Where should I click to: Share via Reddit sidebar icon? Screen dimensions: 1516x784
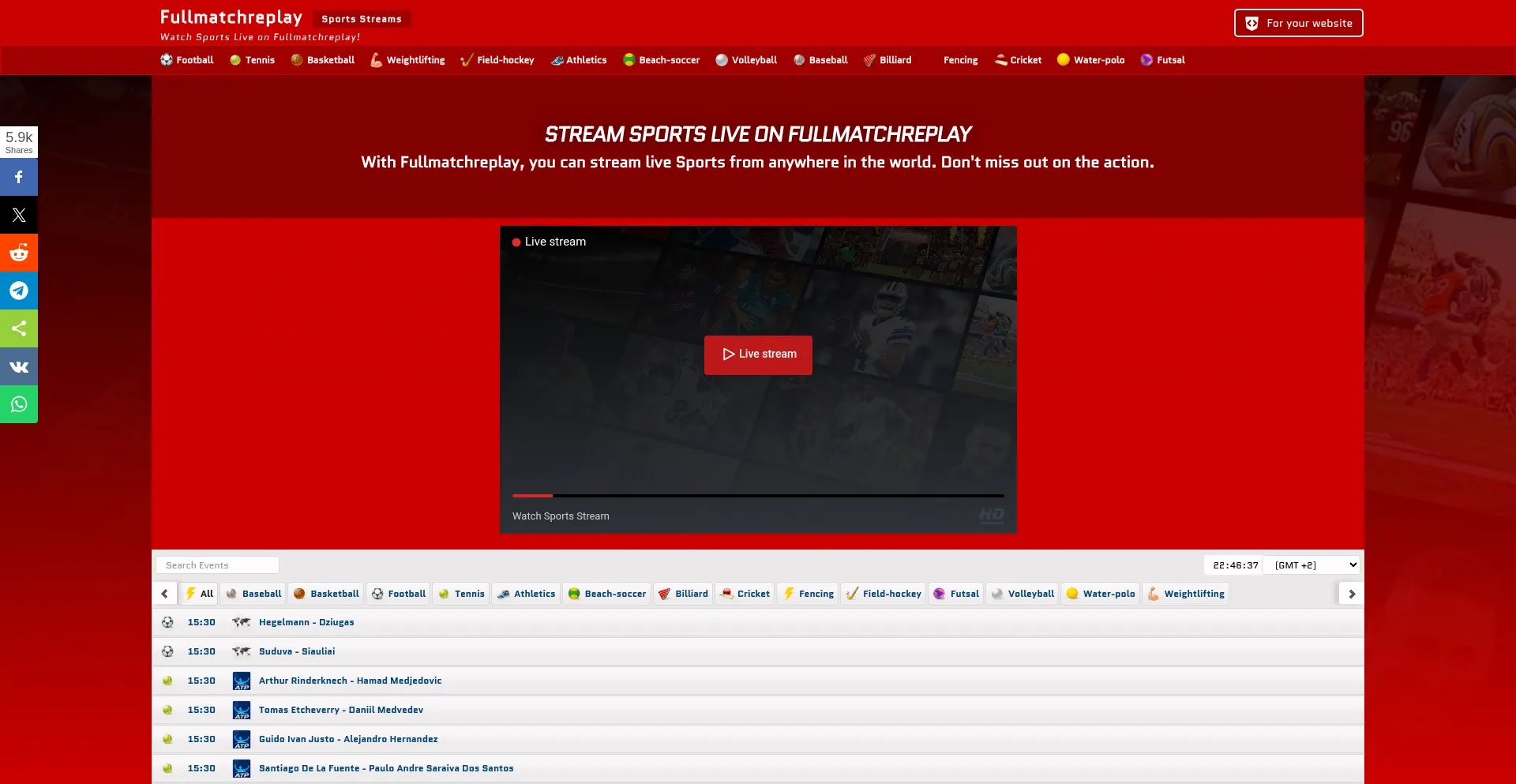coord(19,253)
